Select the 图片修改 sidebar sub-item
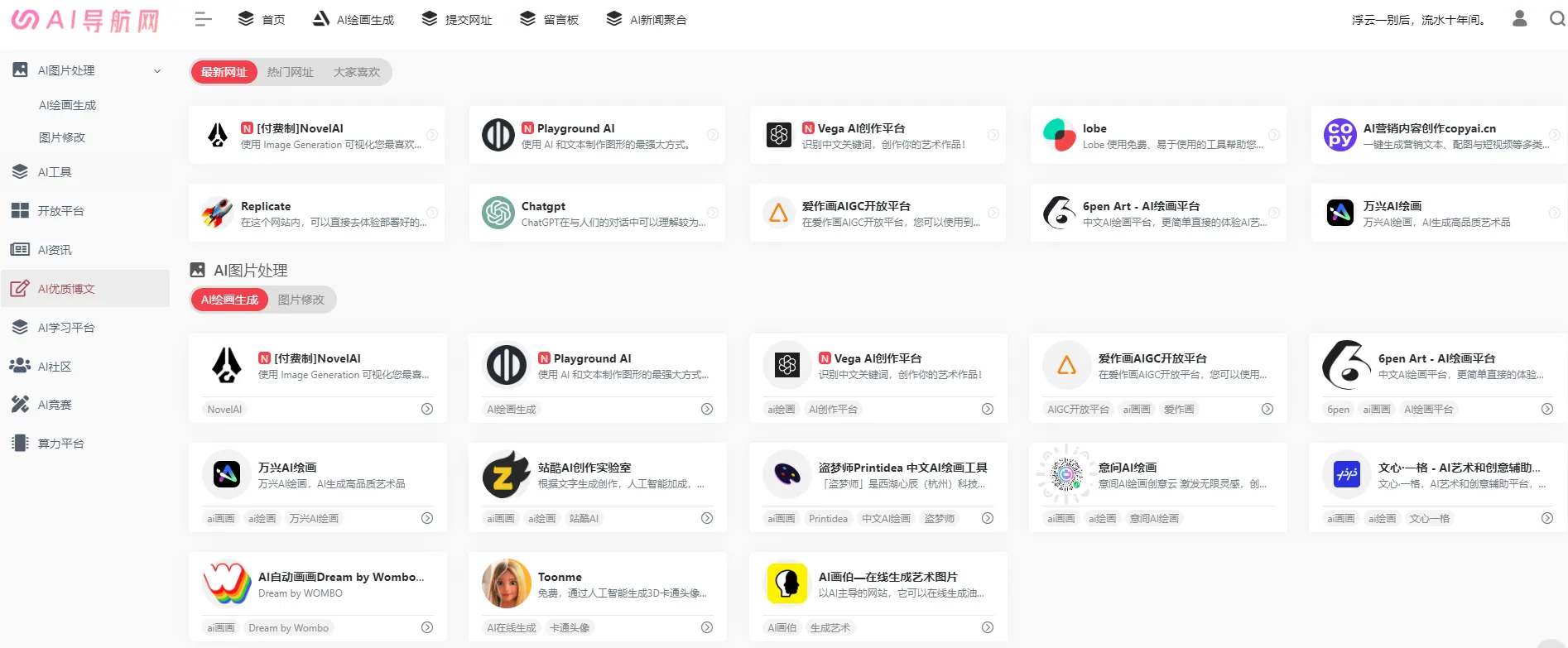1568x648 pixels. click(x=62, y=137)
